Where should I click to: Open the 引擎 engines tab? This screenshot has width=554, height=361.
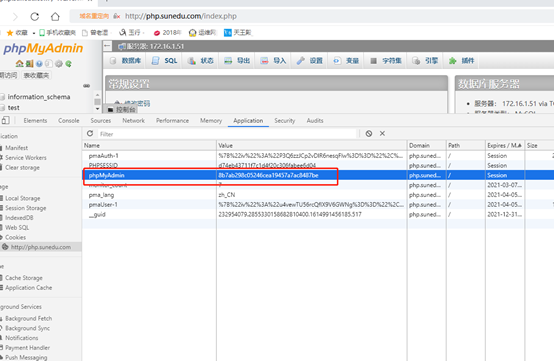pos(425,61)
